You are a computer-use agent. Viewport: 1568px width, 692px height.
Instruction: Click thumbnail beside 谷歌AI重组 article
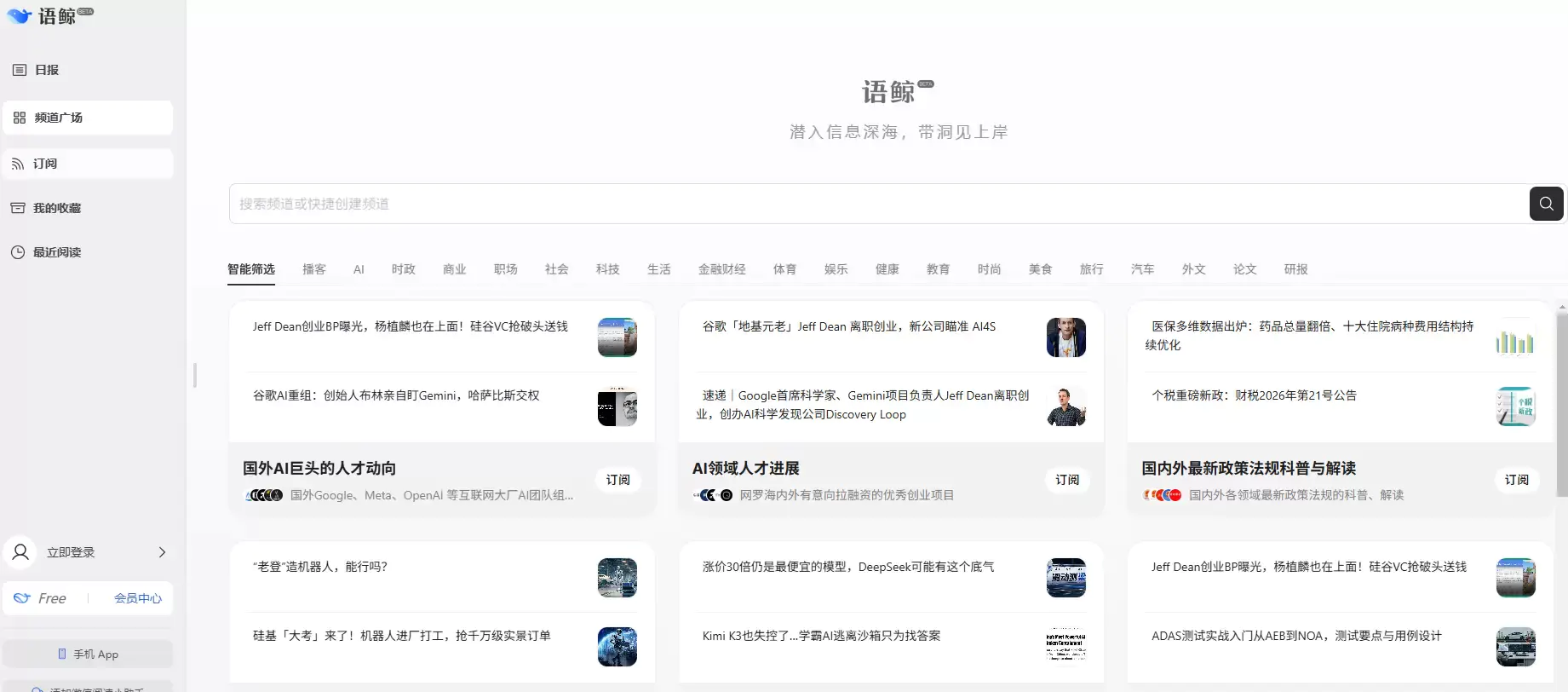[617, 407]
